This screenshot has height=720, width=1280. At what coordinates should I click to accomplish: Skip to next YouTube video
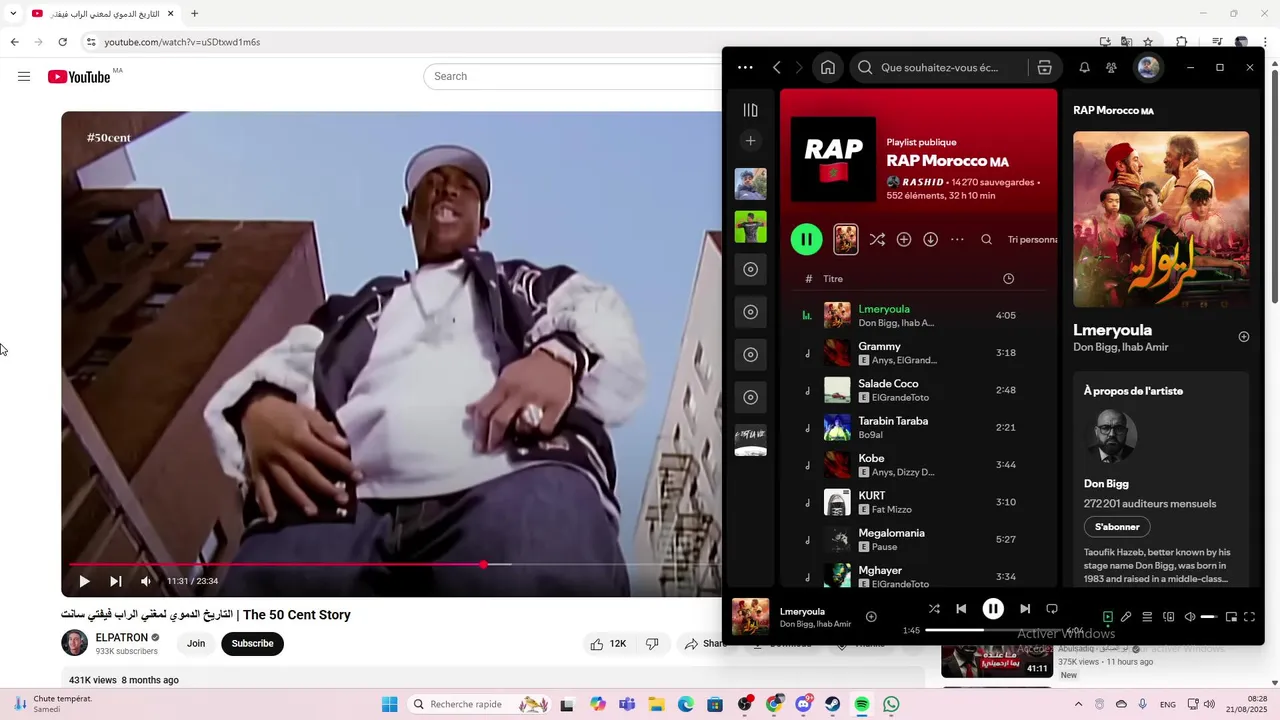[x=115, y=581]
